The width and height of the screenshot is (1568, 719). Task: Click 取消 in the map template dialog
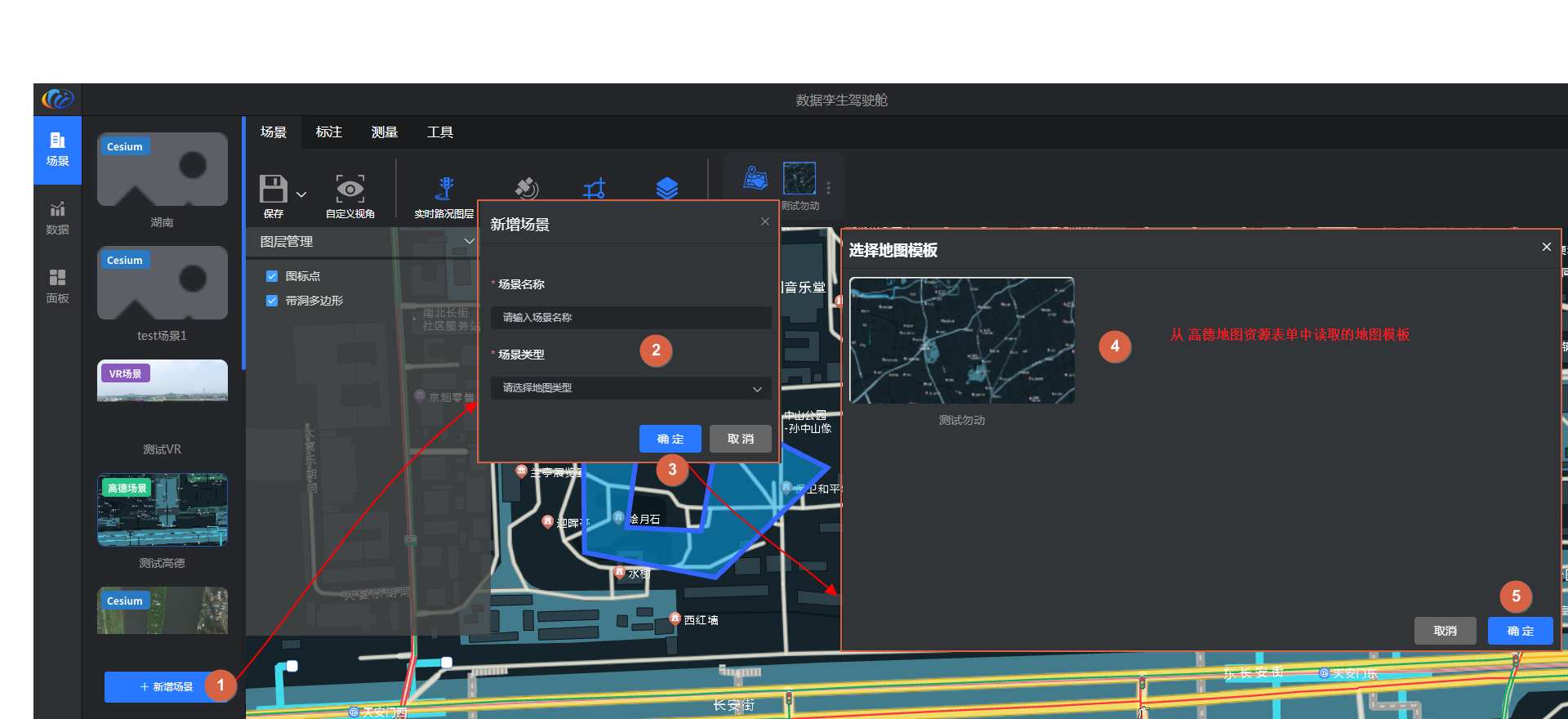coord(1445,631)
